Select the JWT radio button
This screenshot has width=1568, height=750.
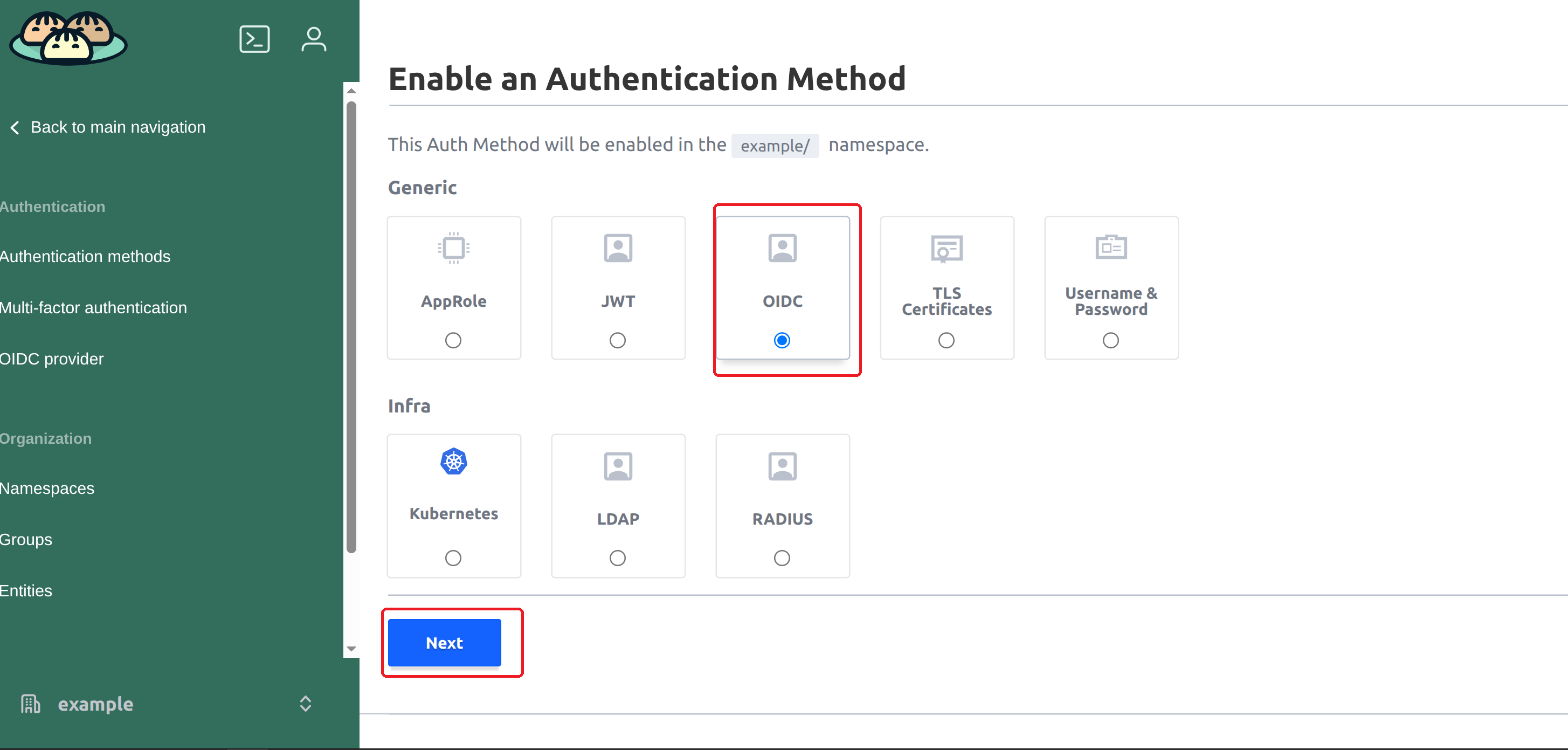point(618,340)
